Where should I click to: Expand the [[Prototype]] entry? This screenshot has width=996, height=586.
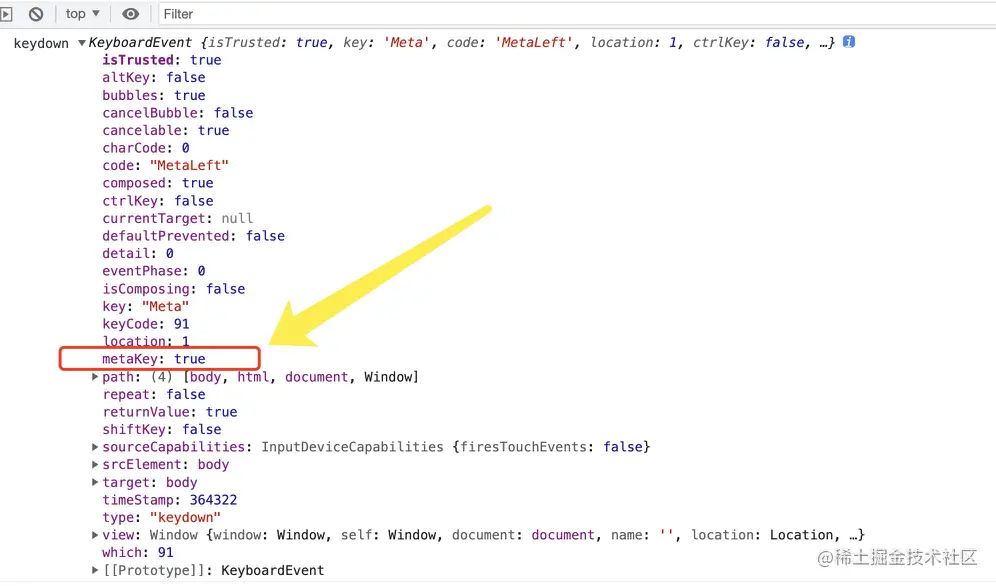95,570
